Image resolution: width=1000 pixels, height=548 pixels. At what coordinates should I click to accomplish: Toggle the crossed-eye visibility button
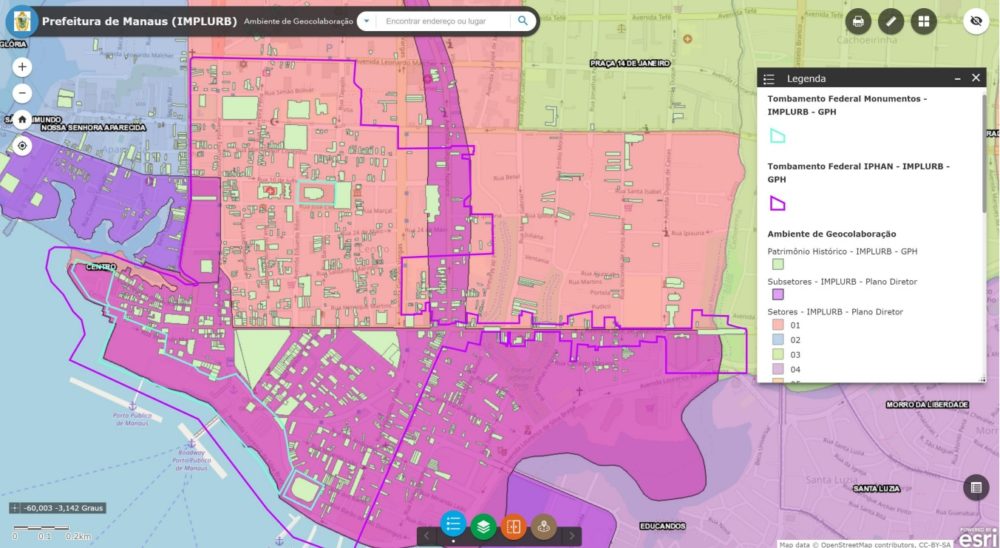(x=976, y=21)
